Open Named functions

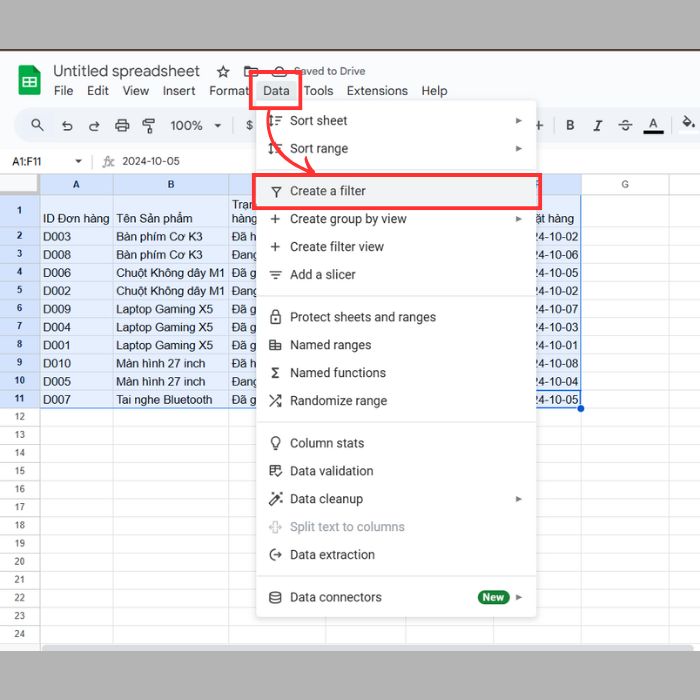(396, 373)
